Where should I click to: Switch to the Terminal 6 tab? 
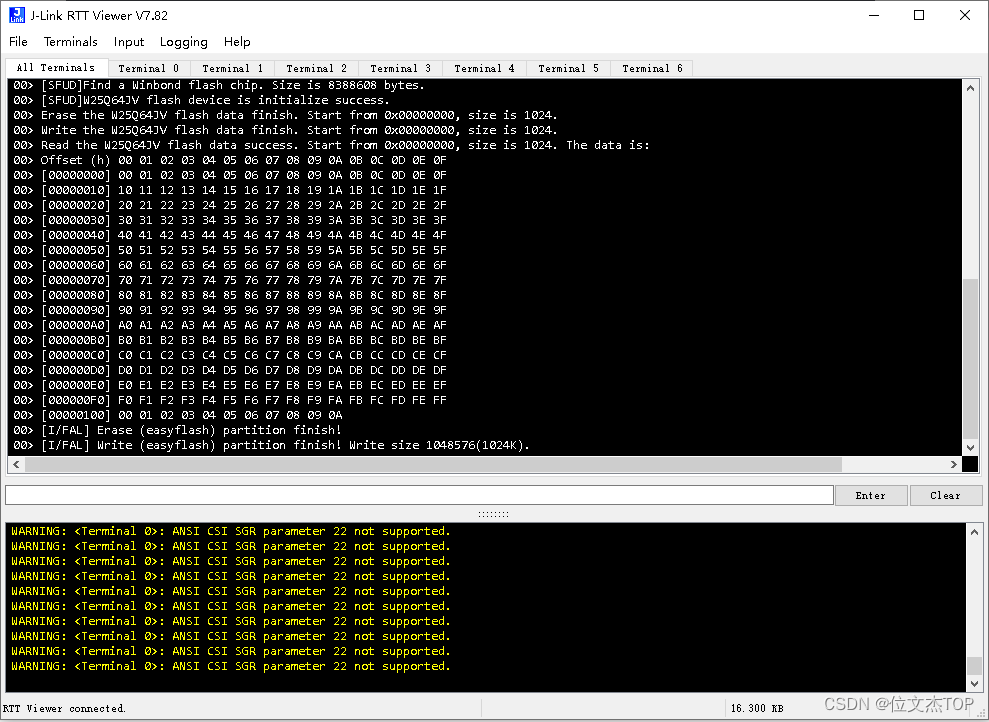click(x=651, y=68)
